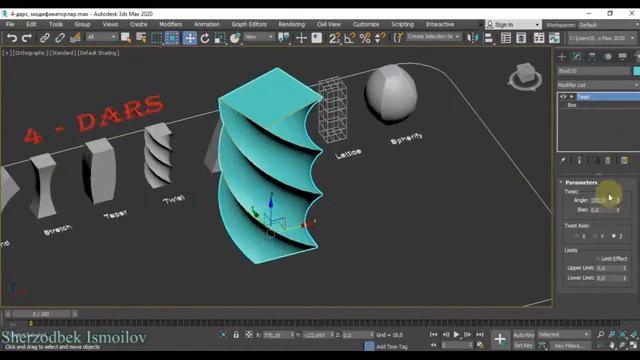Switch to the Motion command panel tab

608,57
